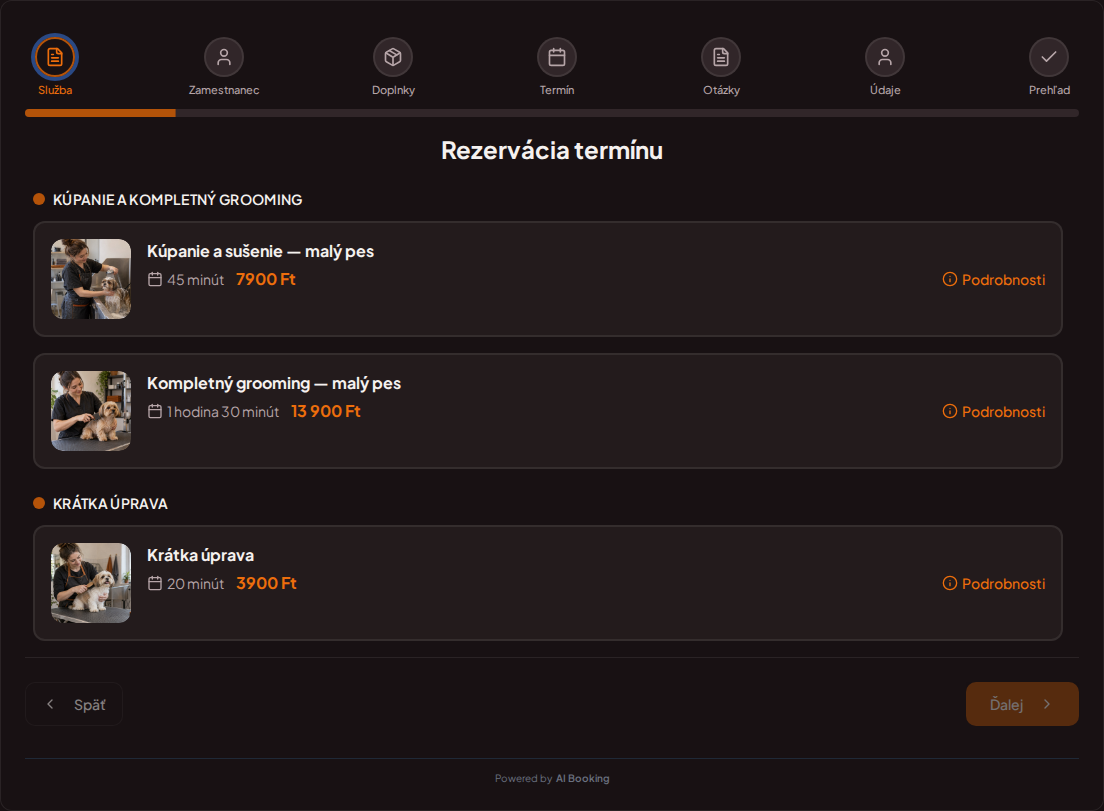This screenshot has height=811, width=1104.
Task: Go to the Termín calendar step icon
Action: coord(557,57)
